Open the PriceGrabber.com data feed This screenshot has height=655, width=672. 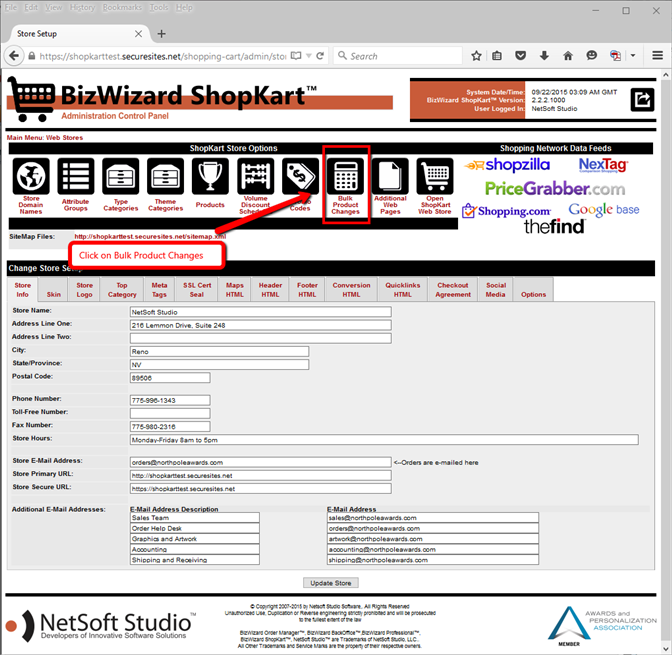click(x=555, y=189)
